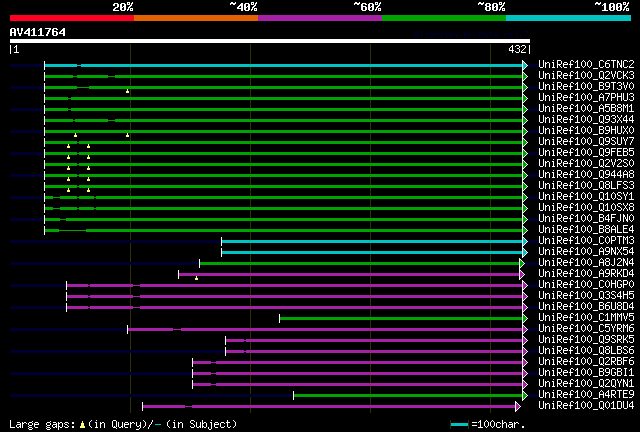Click the purple alignment bar of C5YRM6
Screen dimensions: 640x432
pyautogui.click(x=325, y=330)
